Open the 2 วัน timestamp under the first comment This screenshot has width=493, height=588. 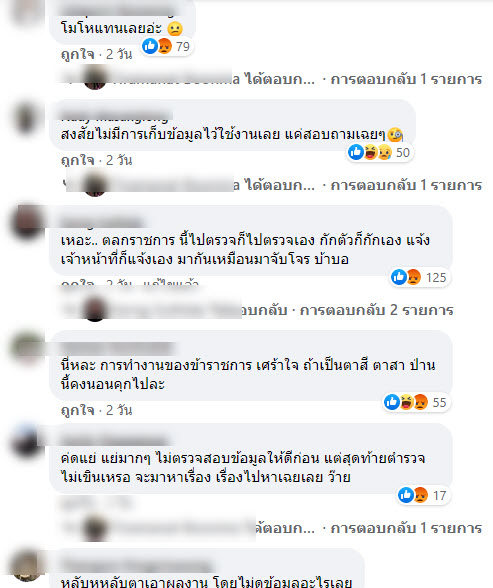click(119, 54)
